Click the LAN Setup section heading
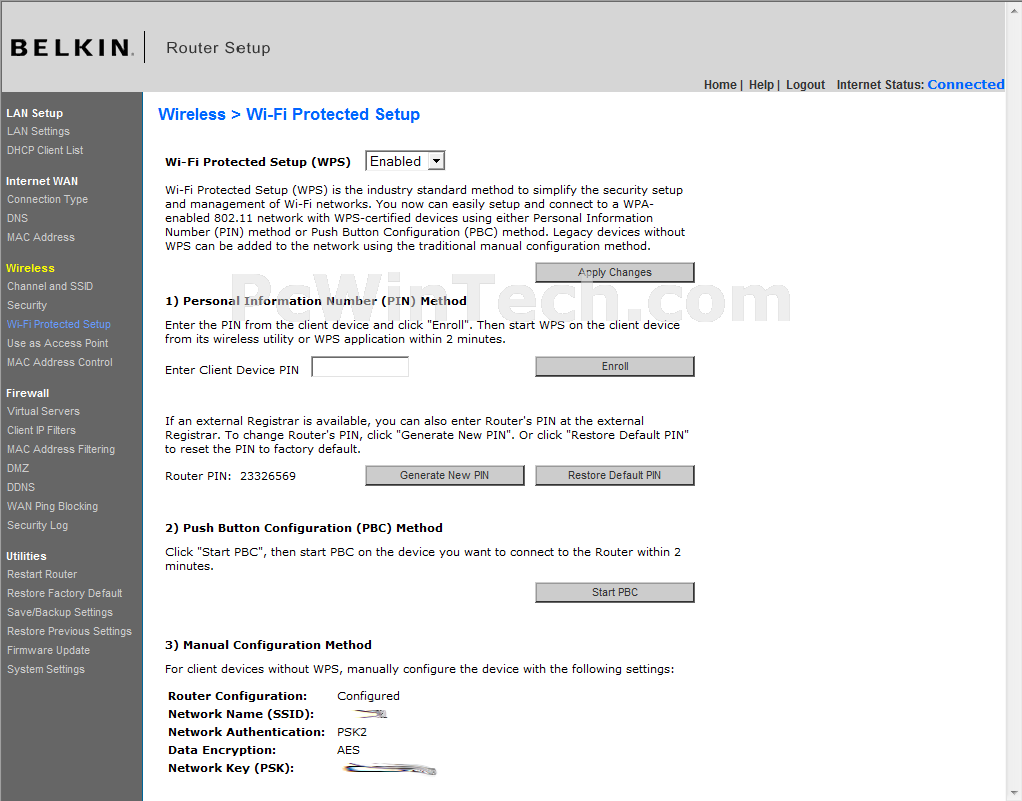This screenshot has height=801, width=1022. coord(35,113)
